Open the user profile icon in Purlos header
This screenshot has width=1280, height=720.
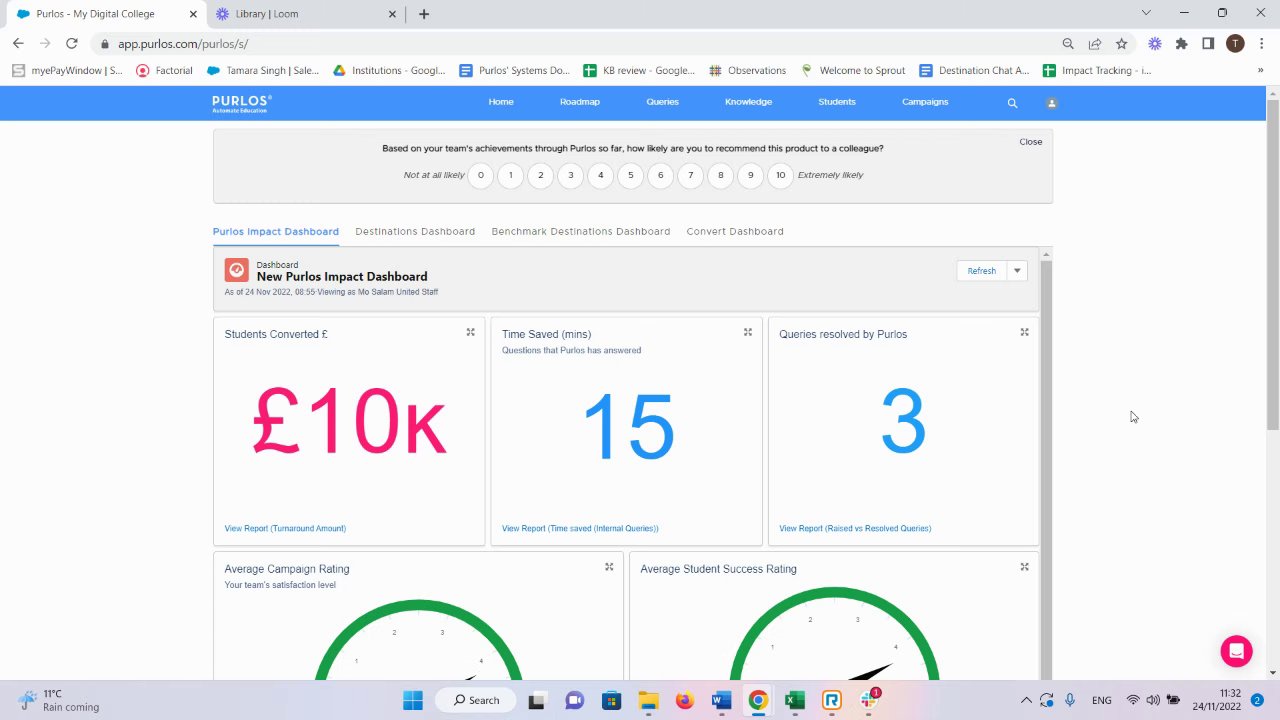pyautogui.click(x=1051, y=103)
